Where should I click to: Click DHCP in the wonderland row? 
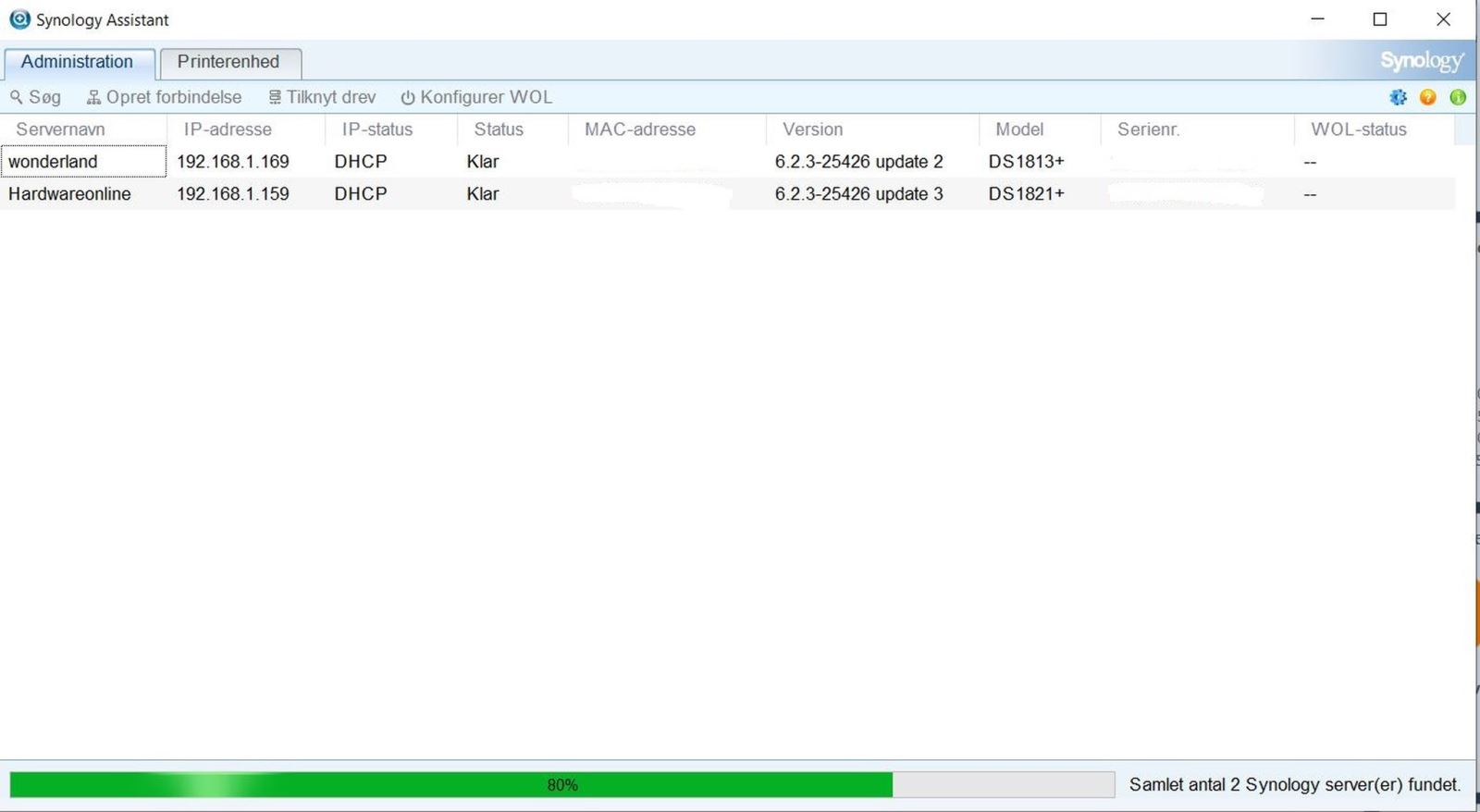[x=361, y=162]
